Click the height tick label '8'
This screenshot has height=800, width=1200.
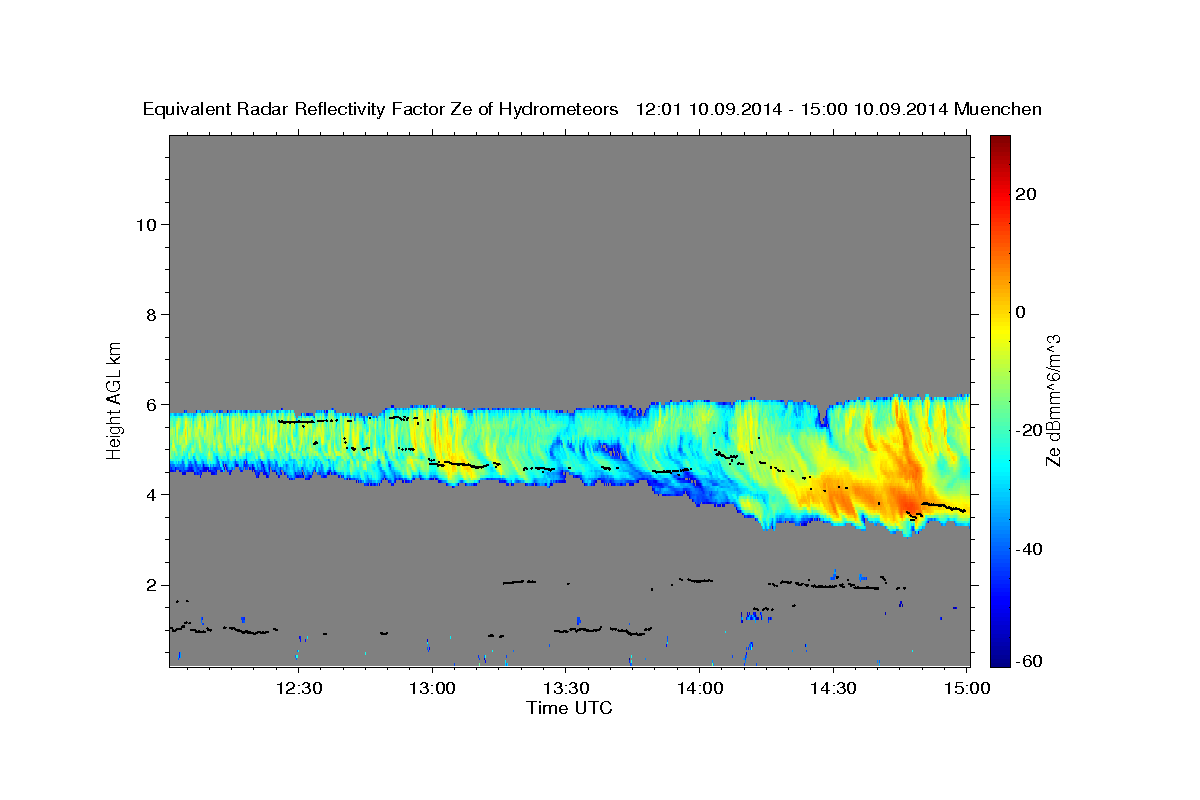coord(153,314)
